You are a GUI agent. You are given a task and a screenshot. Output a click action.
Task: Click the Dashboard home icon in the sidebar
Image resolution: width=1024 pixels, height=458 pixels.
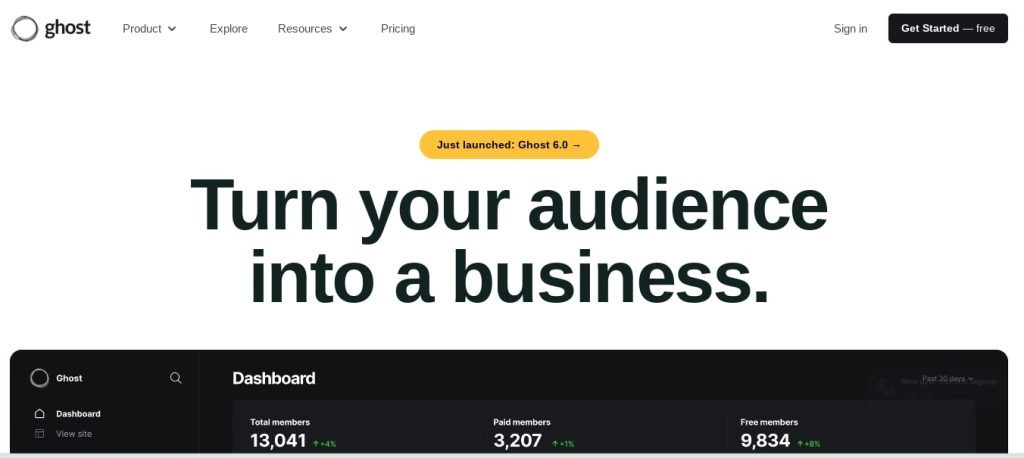click(39, 414)
